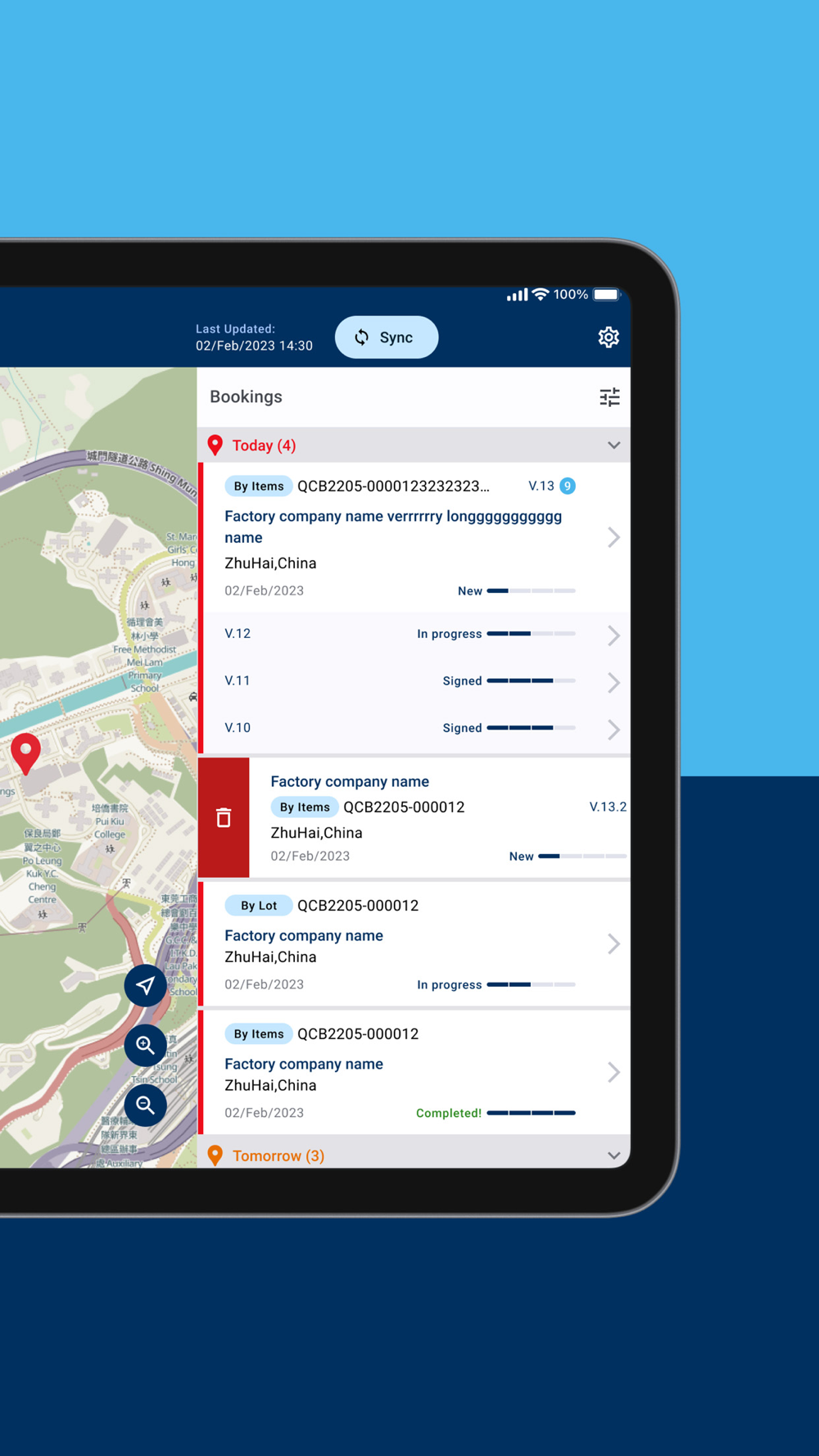
Task: Tap the Sync button
Action: [387, 337]
